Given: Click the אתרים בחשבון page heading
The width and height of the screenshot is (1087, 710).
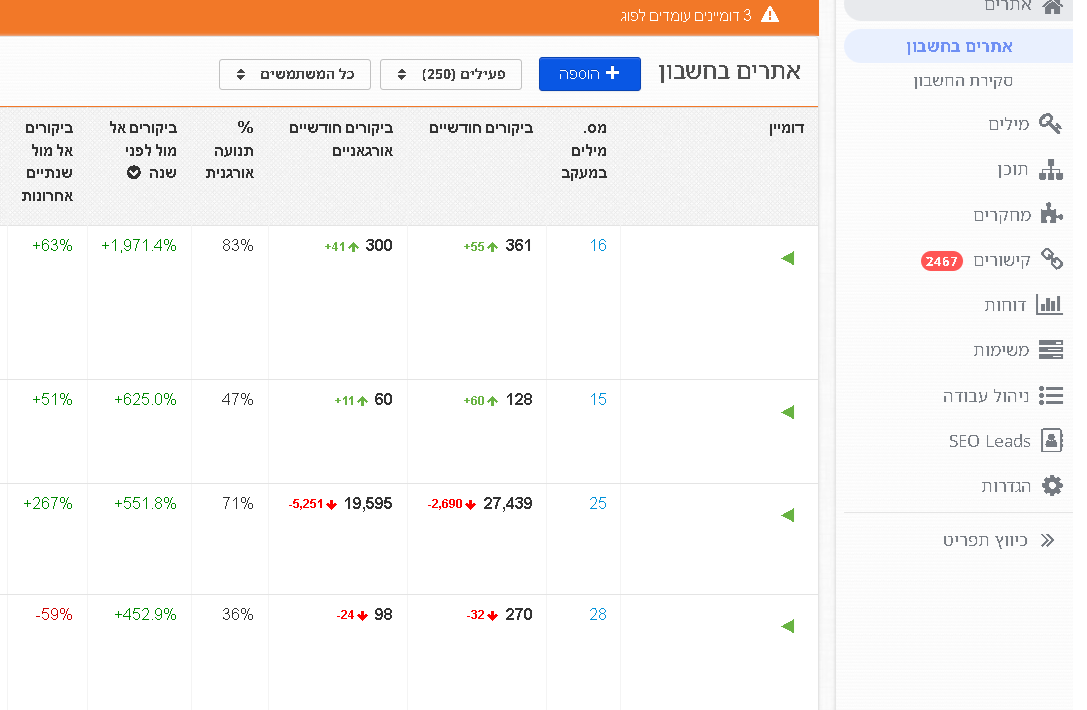Looking at the screenshot, I should (x=729, y=72).
